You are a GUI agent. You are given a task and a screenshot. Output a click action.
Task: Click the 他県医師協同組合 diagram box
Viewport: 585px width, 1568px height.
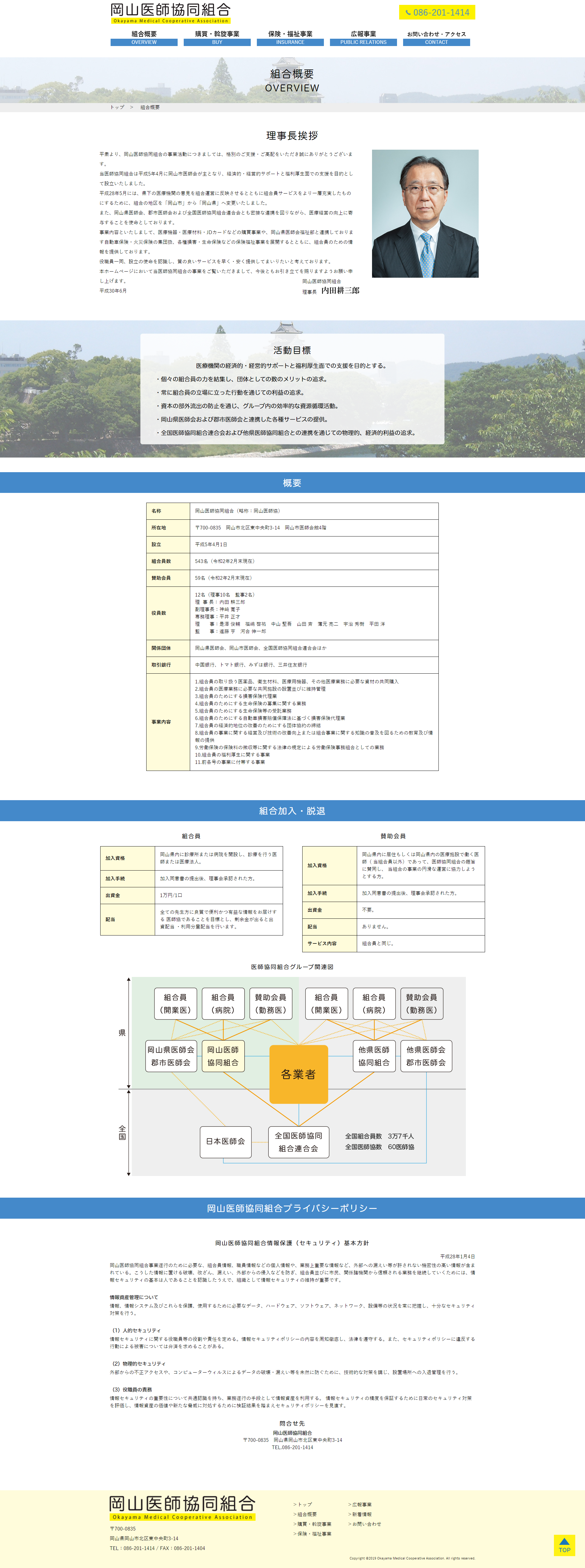tap(374, 1056)
